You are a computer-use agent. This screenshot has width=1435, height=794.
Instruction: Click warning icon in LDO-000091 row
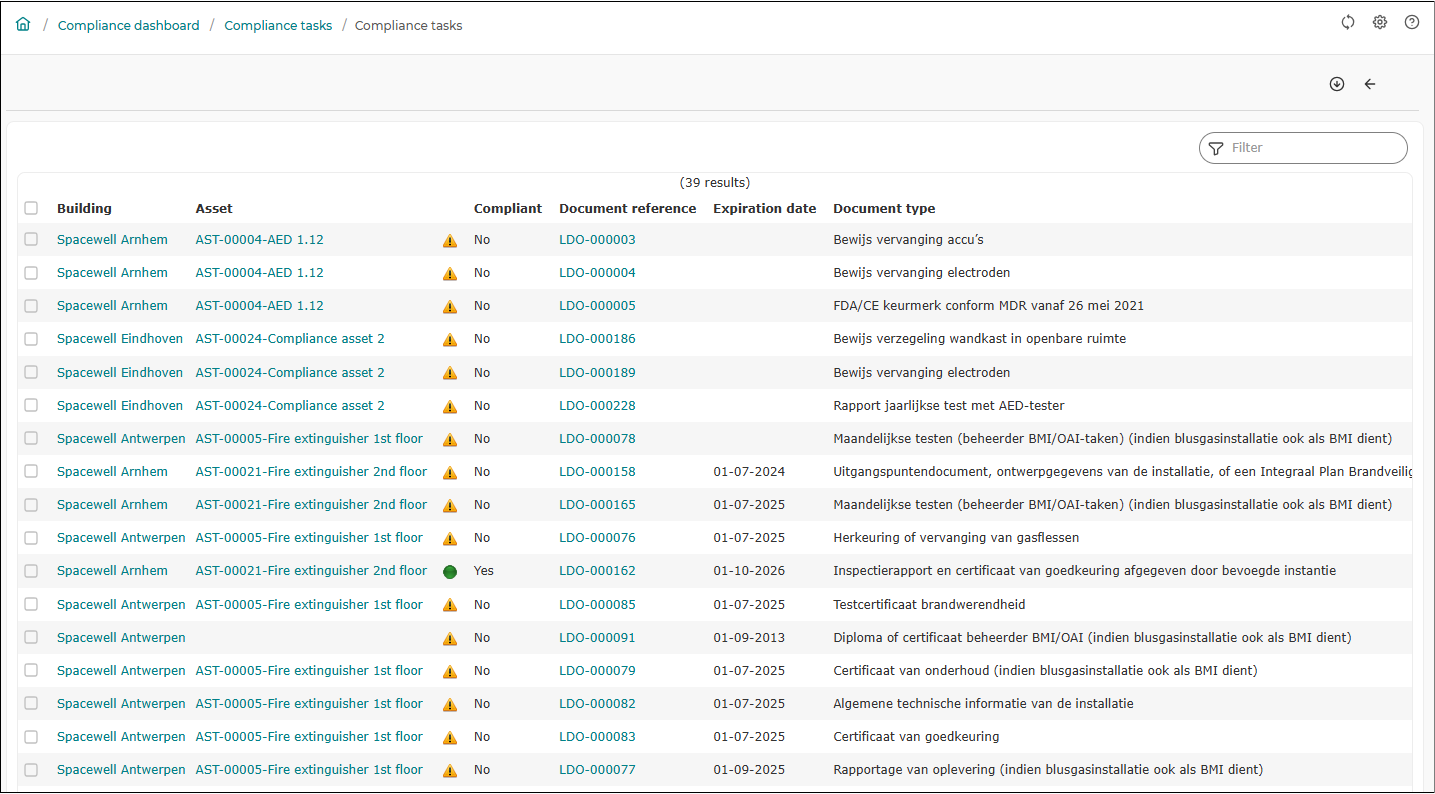point(450,638)
